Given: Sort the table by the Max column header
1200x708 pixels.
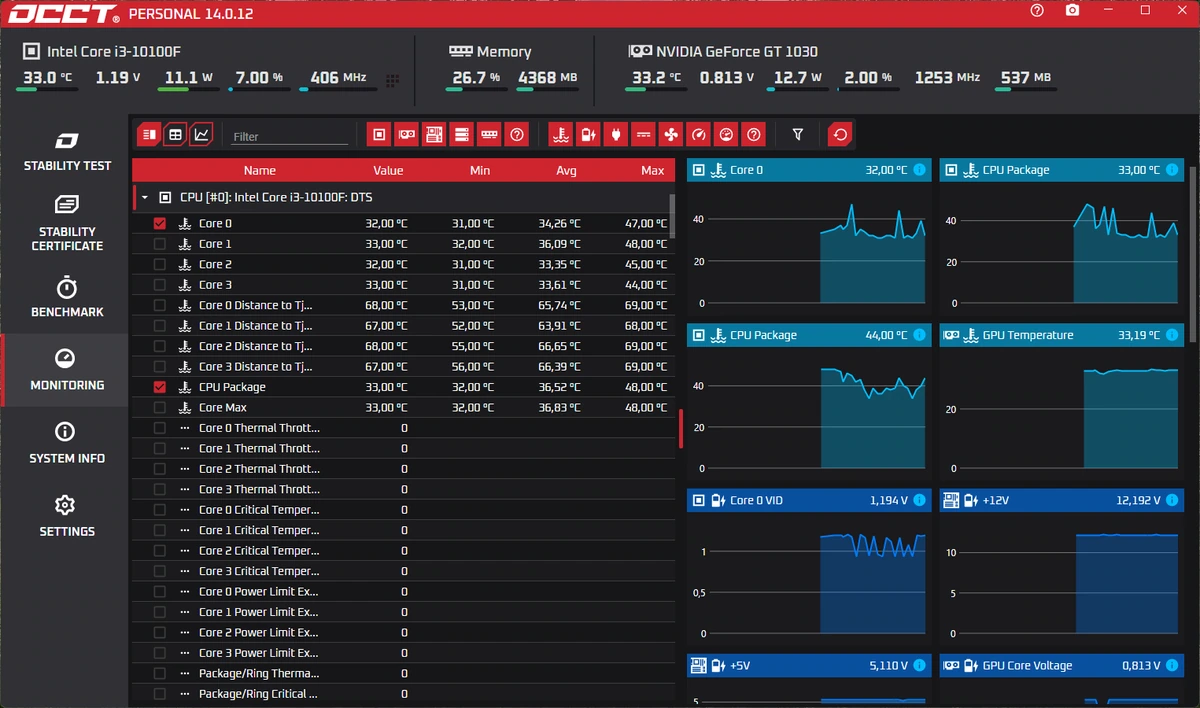Looking at the screenshot, I should point(652,170).
